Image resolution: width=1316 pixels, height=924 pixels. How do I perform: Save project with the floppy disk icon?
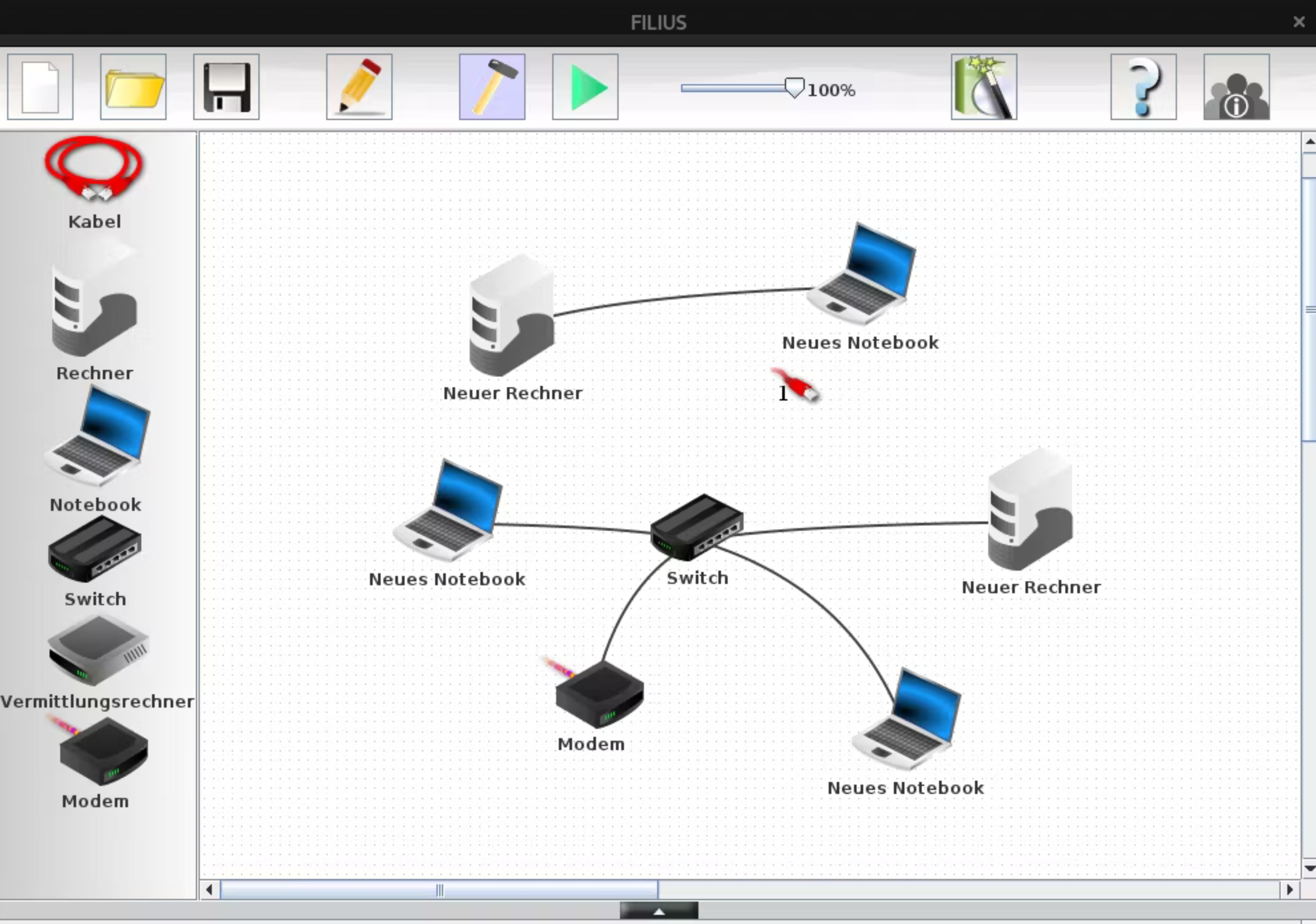pyautogui.click(x=227, y=87)
